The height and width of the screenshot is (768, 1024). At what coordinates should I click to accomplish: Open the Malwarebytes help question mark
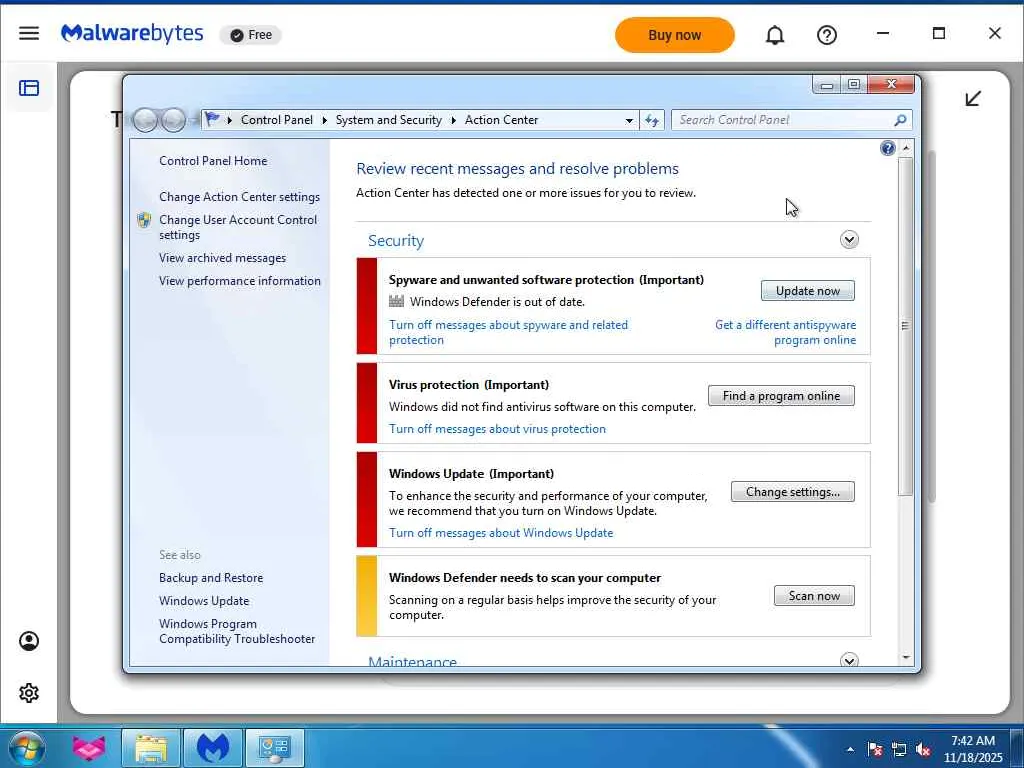(827, 35)
